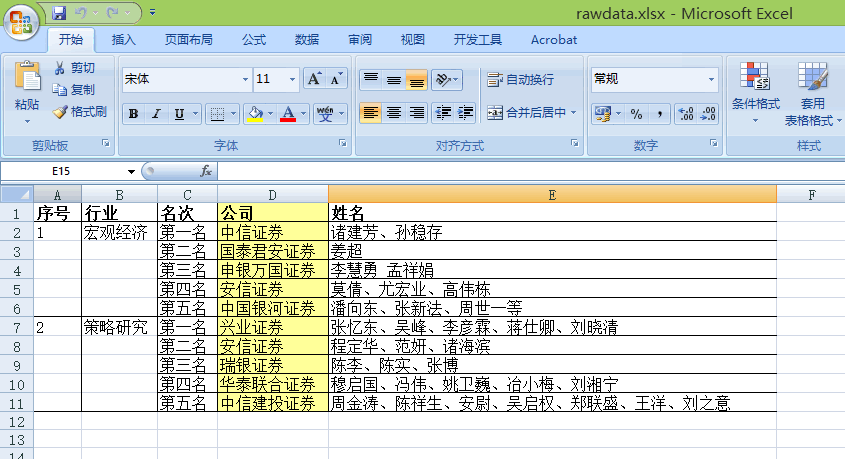Apply comma style
845x459 pixels.
[659, 114]
